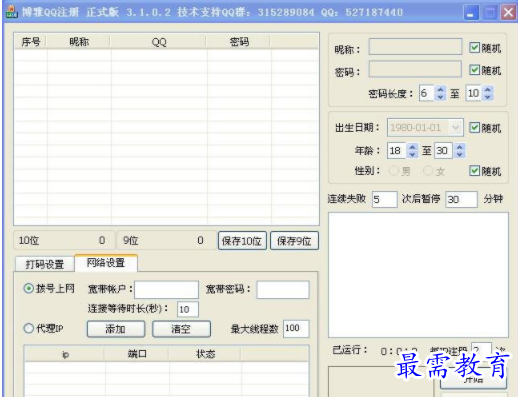Image resolution: width=518 pixels, height=397 pixels.
Task: Click the application icon in title bar
Action: [12, 12]
